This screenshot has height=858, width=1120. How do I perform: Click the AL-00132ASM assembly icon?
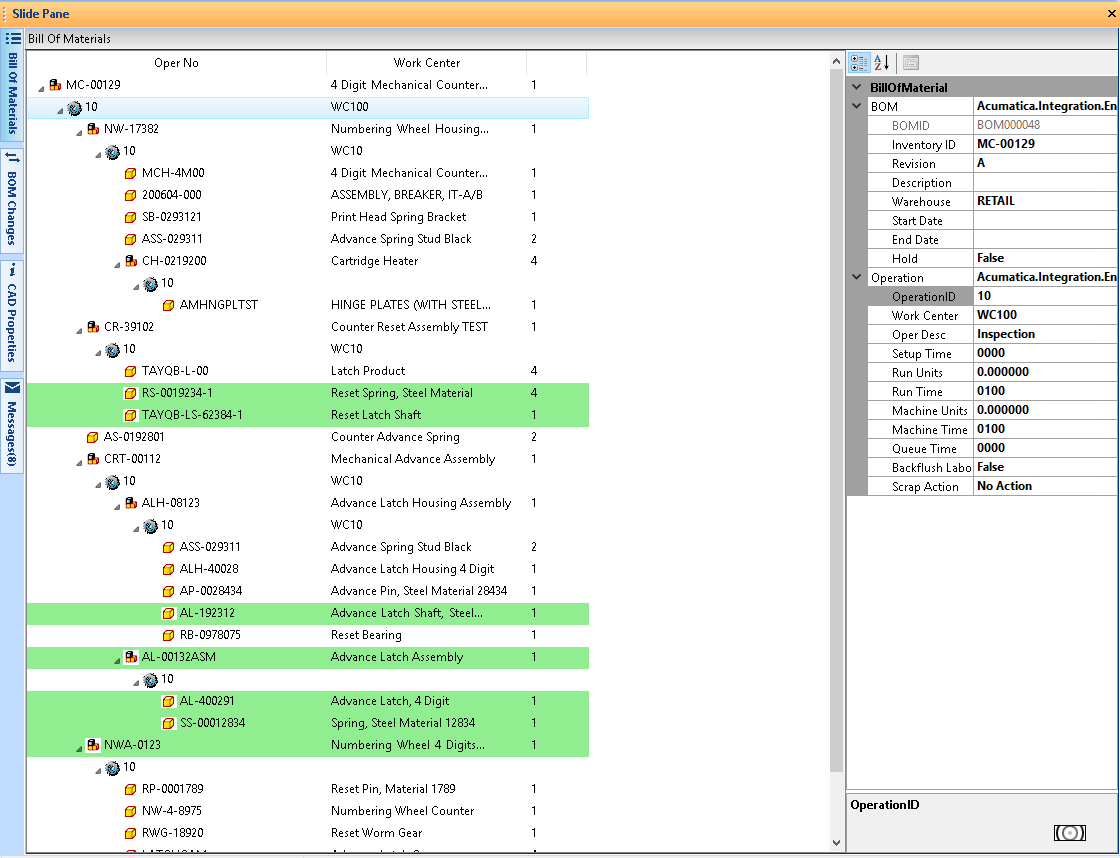(131, 657)
